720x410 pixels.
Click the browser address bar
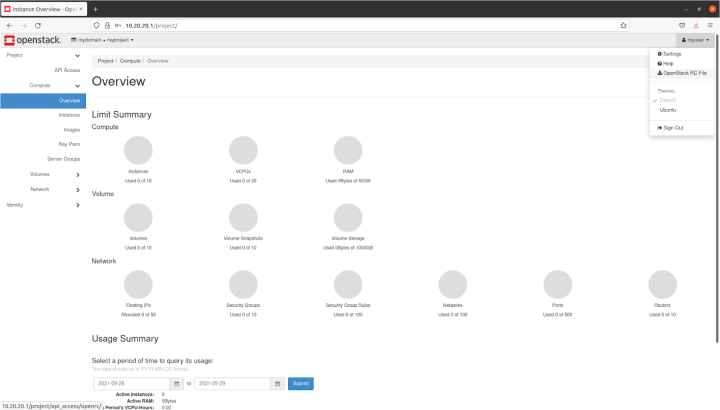pyautogui.click(x=360, y=26)
